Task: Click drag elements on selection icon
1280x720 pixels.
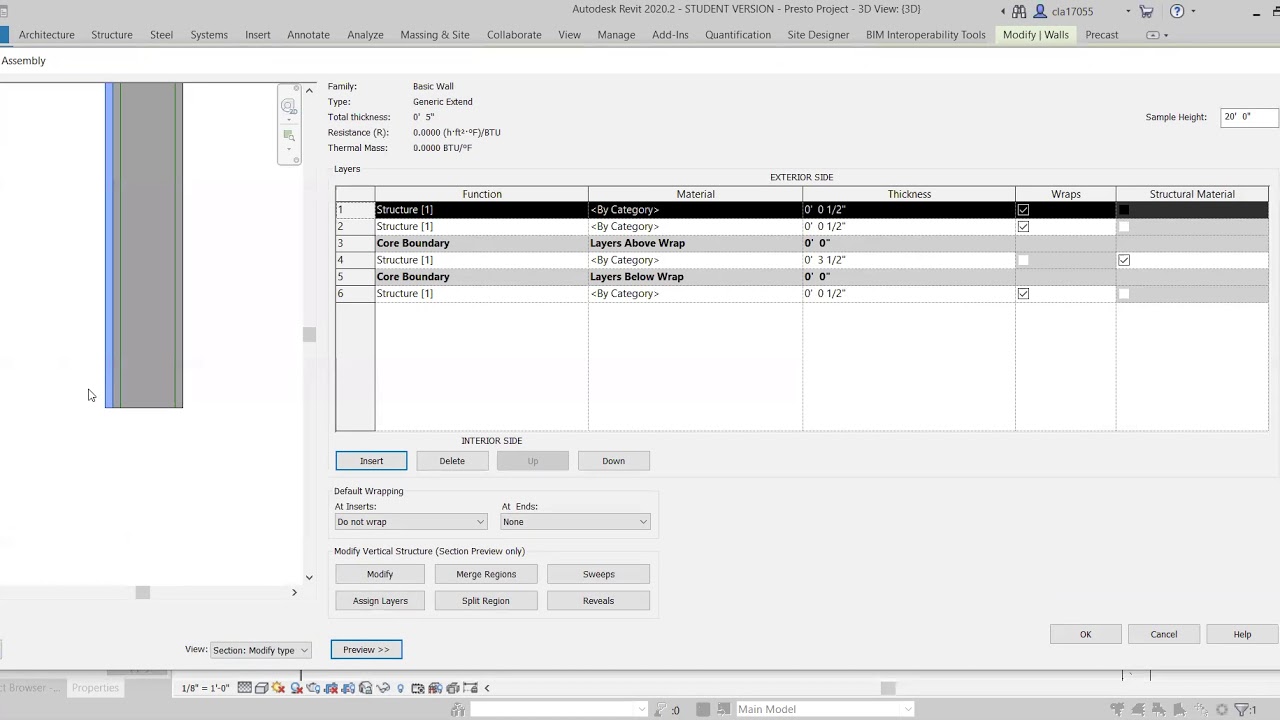Action: point(1201,709)
